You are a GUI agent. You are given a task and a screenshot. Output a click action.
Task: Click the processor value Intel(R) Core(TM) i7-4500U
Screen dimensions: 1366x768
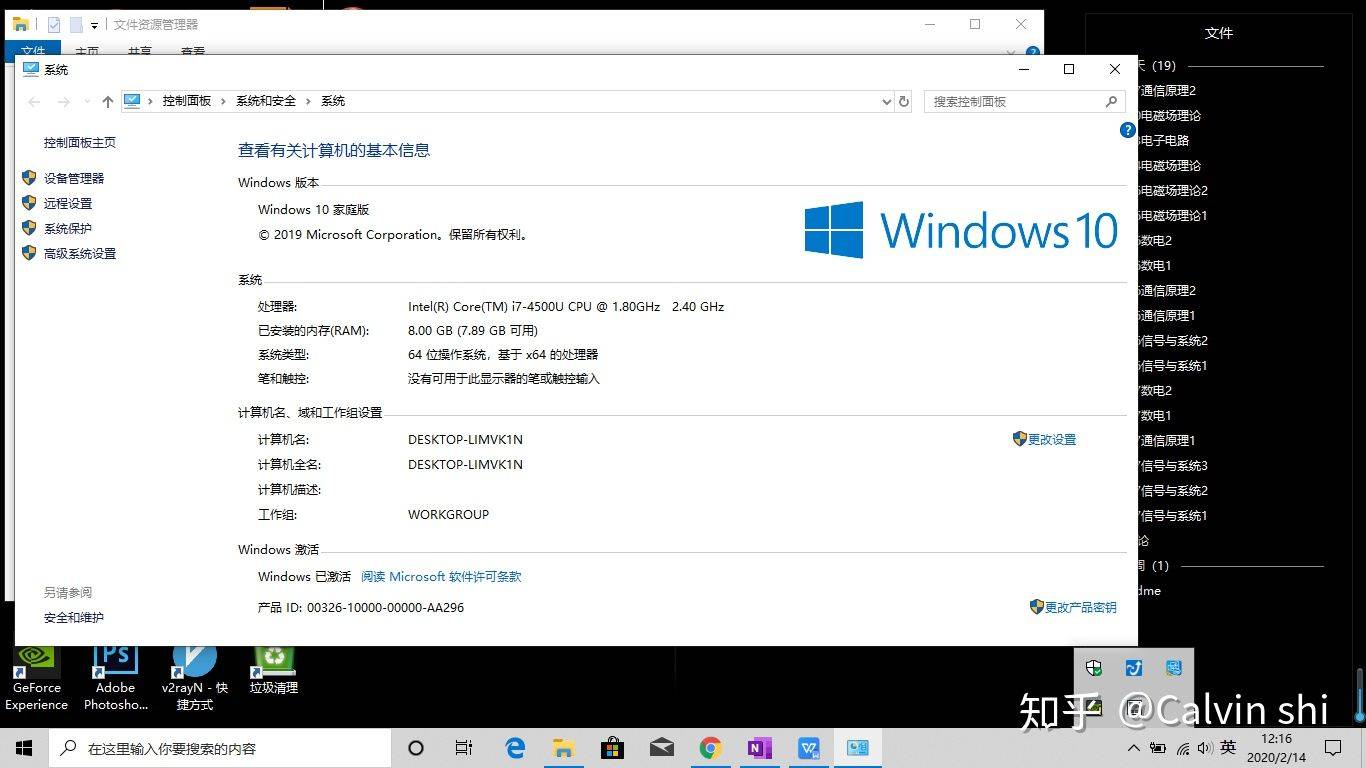pyautogui.click(x=566, y=306)
